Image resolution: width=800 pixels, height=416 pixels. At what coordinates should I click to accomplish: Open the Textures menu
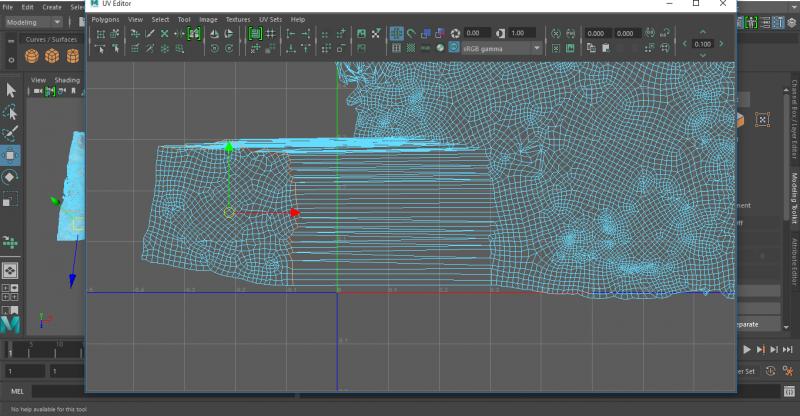point(238,19)
